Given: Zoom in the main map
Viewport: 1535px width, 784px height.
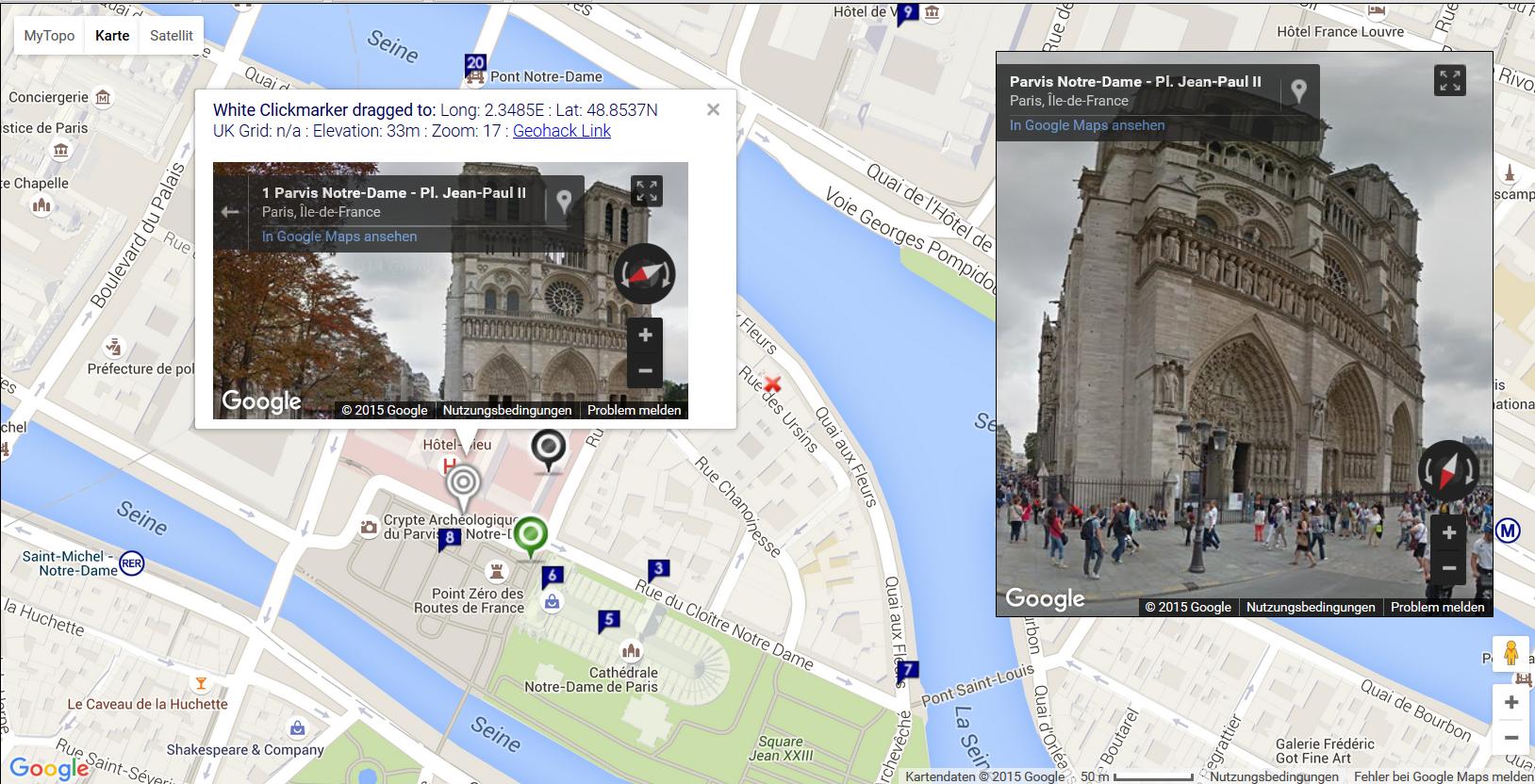Looking at the screenshot, I should click(1511, 702).
